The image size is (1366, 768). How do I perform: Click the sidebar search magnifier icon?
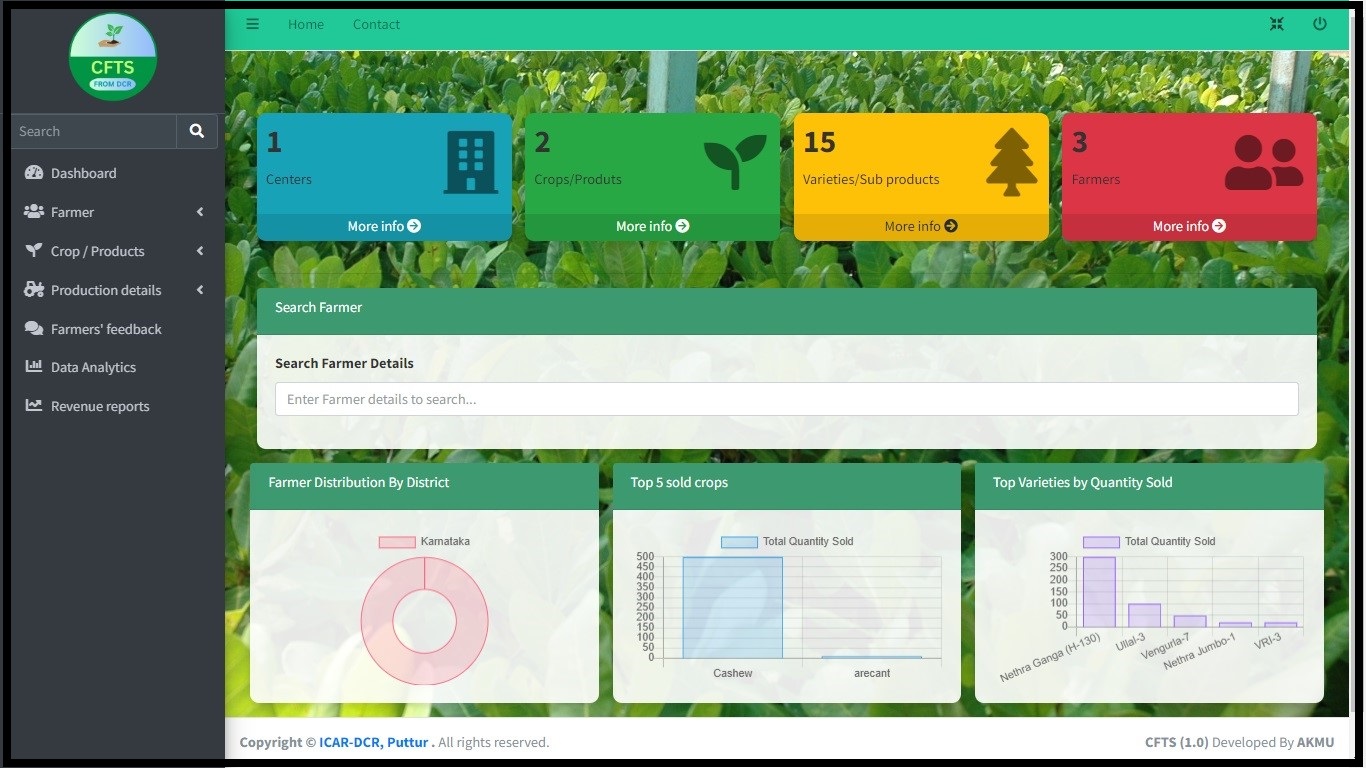pos(196,131)
